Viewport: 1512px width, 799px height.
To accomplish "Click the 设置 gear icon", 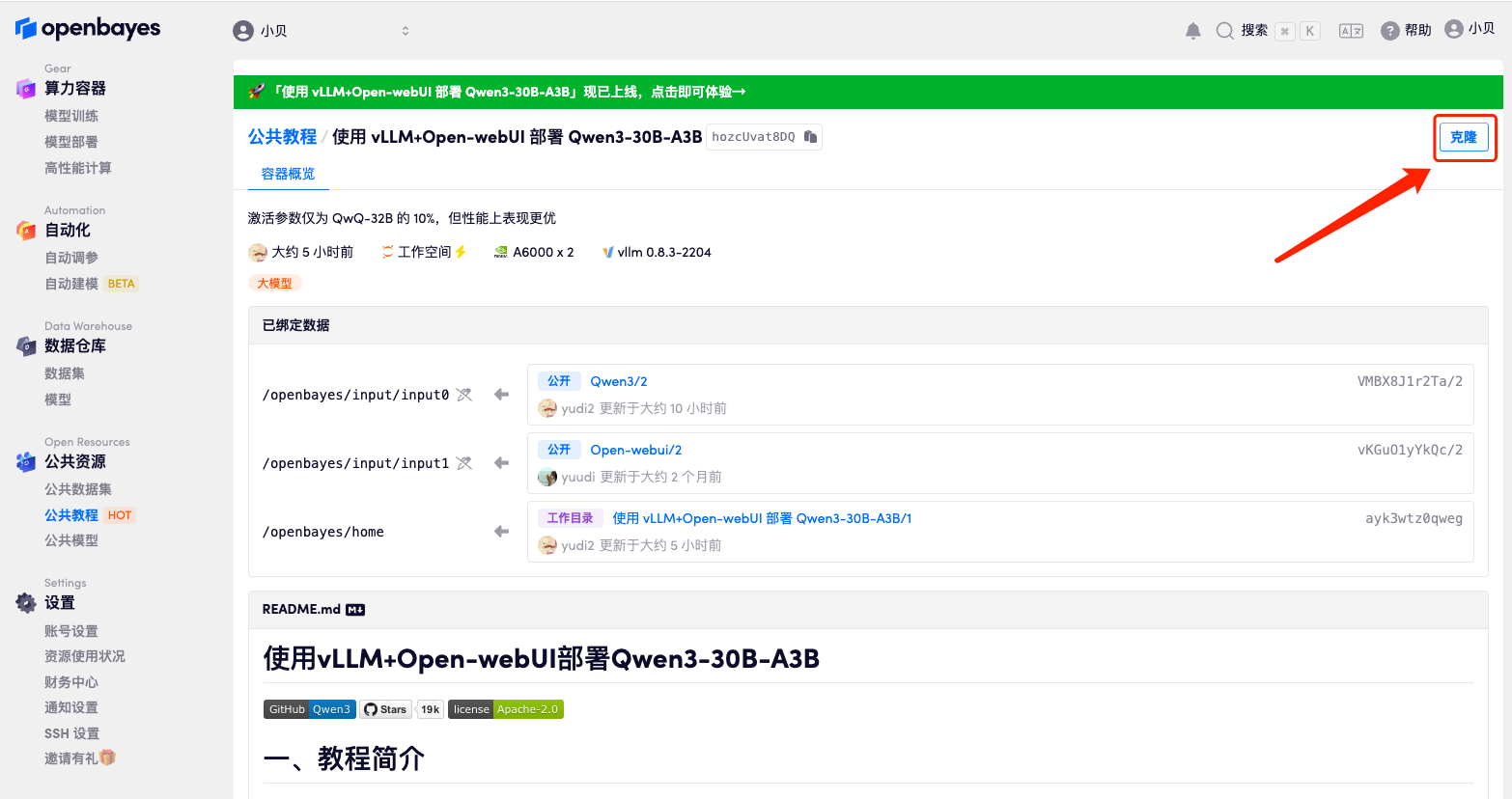I will click(x=26, y=603).
